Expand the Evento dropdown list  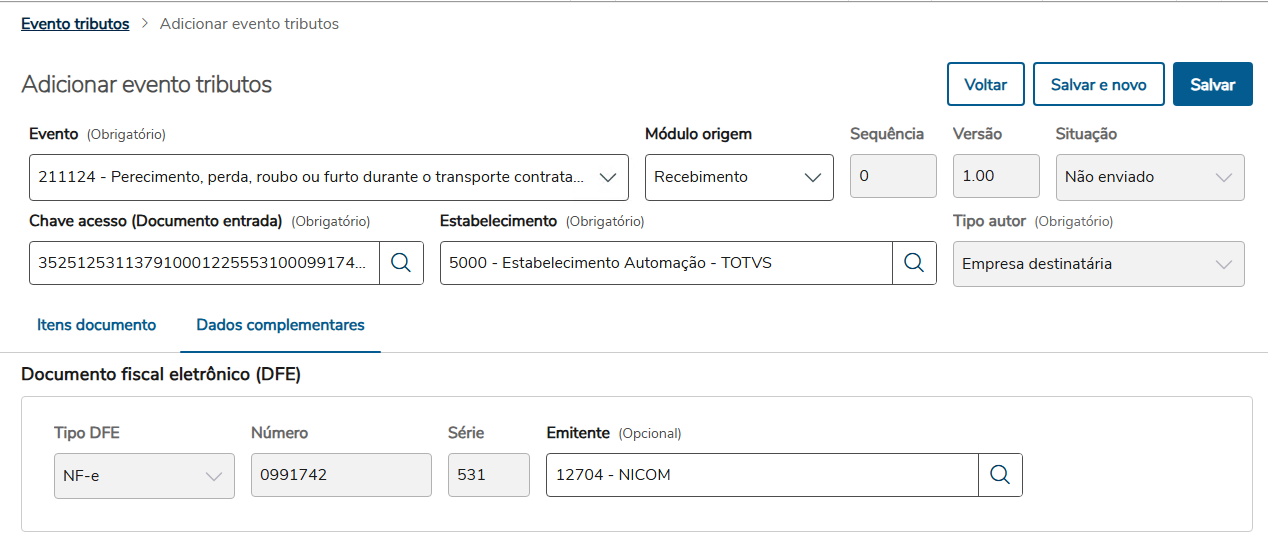pos(607,177)
